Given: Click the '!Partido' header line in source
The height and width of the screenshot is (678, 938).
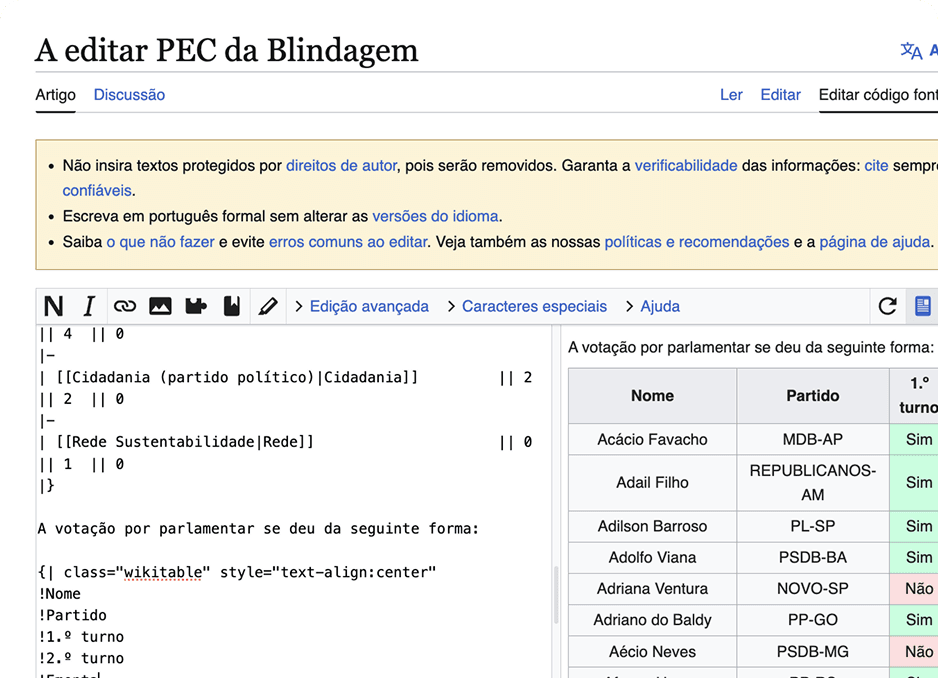Looking at the screenshot, I should 72,616.
